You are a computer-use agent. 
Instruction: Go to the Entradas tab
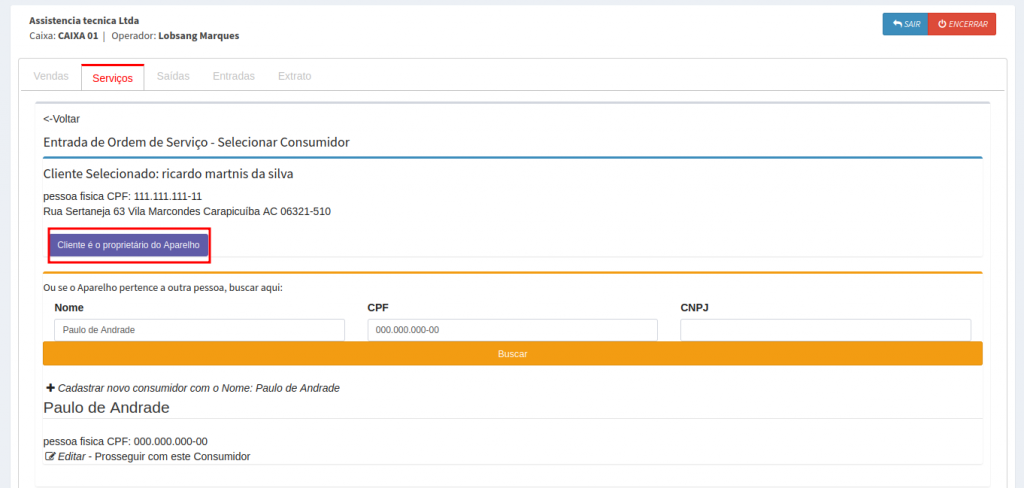[233, 76]
